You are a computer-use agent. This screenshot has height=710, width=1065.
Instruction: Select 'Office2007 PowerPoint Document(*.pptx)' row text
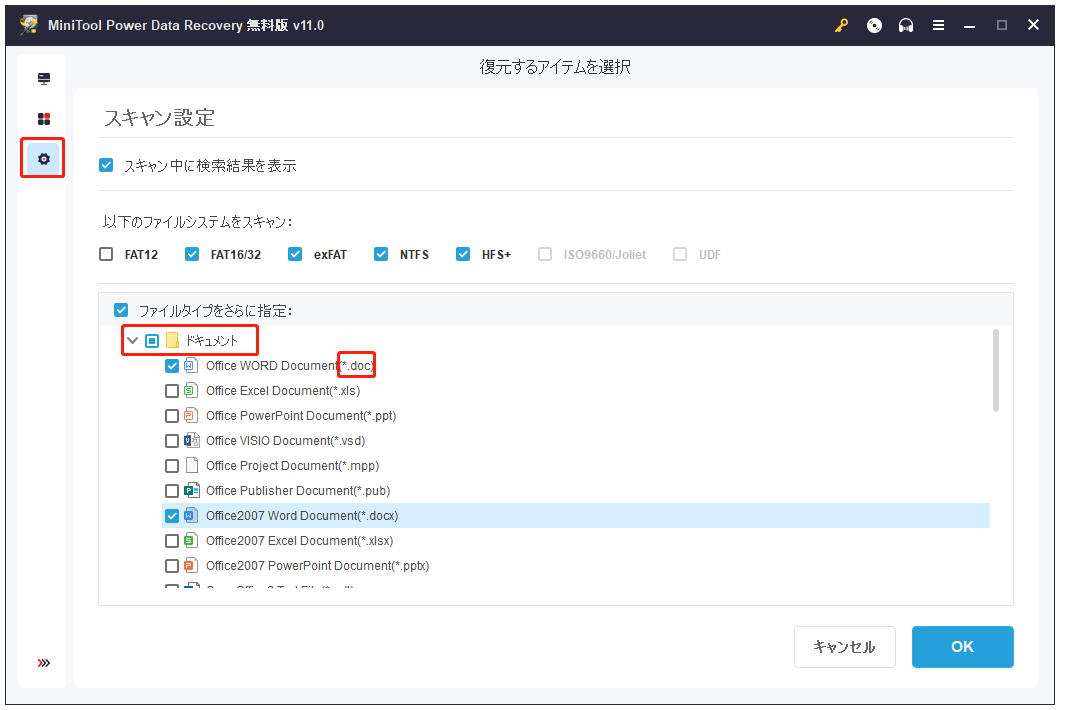[x=318, y=566]
